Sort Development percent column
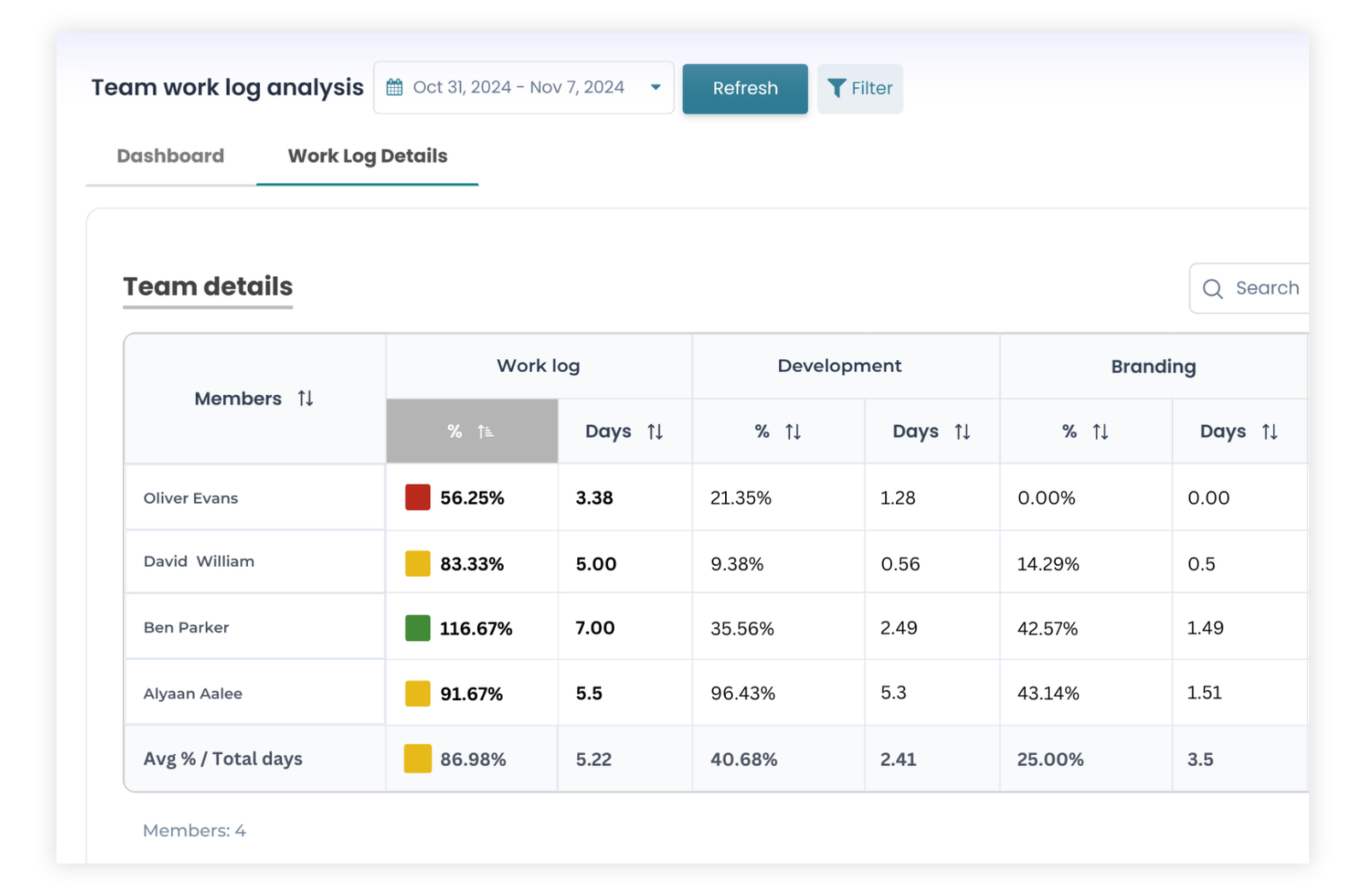The width and height of the screenshot is (1368, 896). pyautogui.click(x=793, y=432)
